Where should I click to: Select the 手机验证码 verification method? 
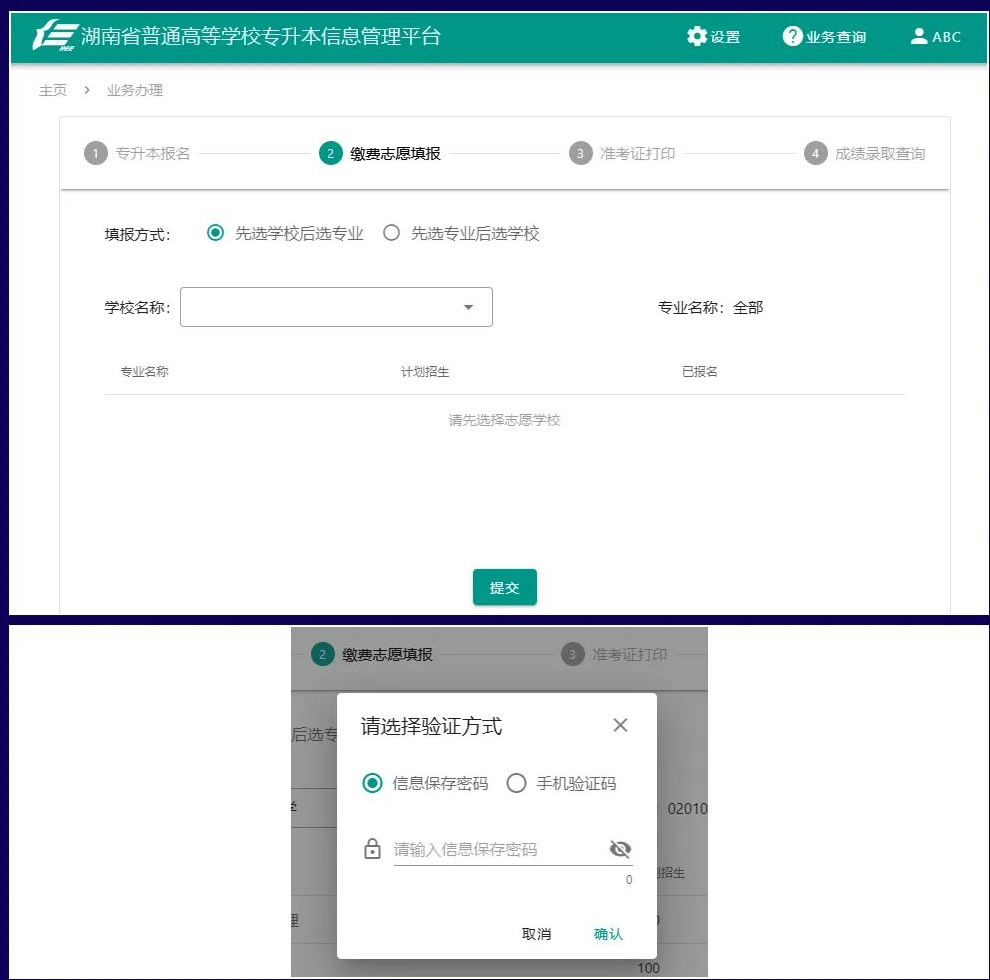(517, 784)
